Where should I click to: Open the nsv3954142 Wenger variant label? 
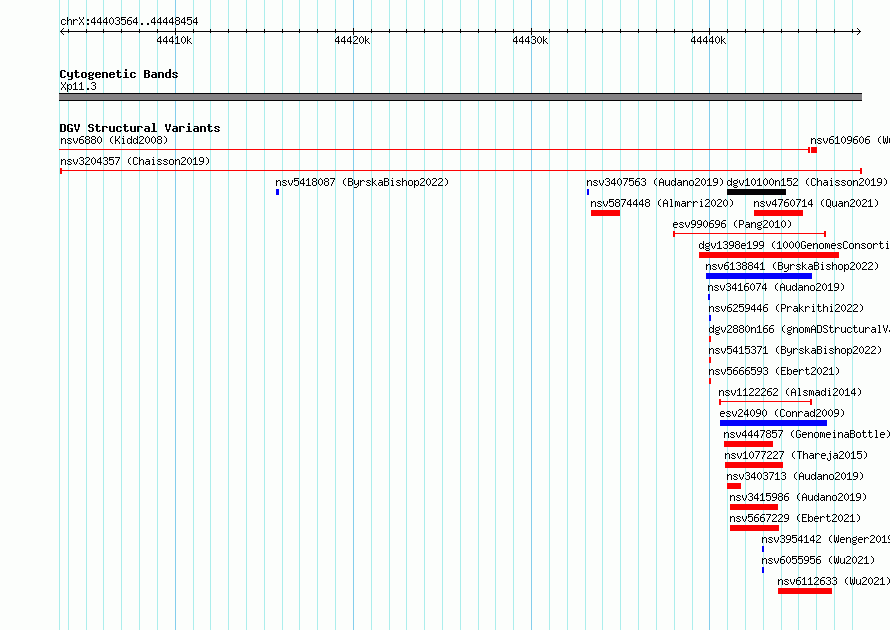coord(826,539)
